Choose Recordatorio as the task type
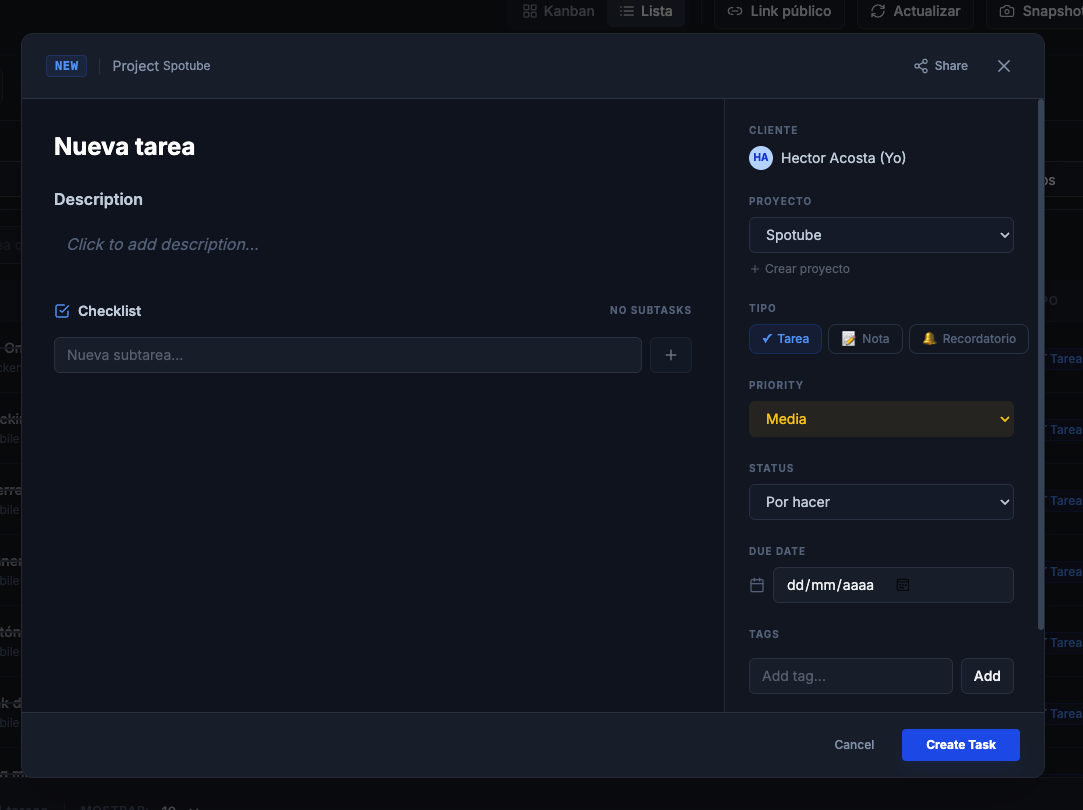Image resolution: width=1083 pixels, height=810 pixels. (968, 339)
